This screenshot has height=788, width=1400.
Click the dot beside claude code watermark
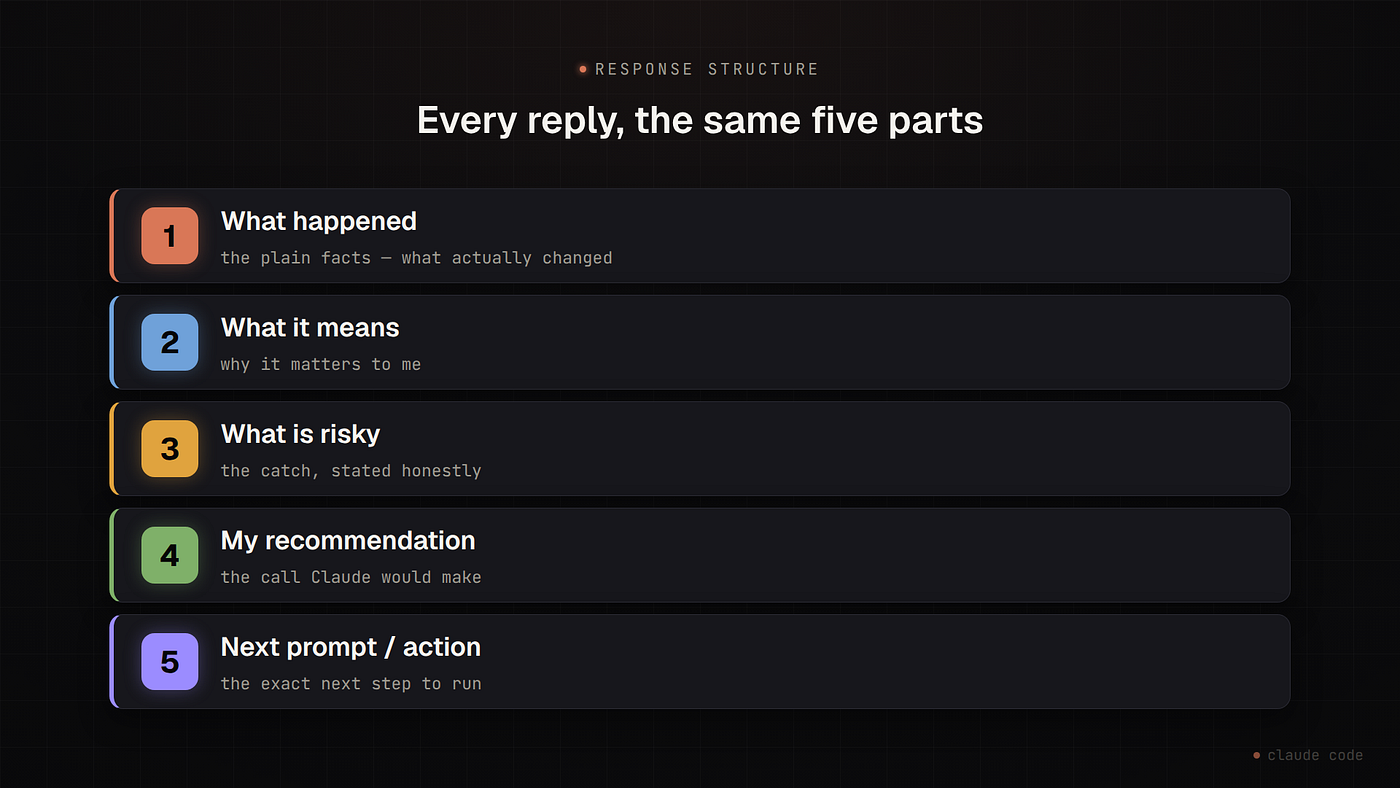tap(1257, 756)
